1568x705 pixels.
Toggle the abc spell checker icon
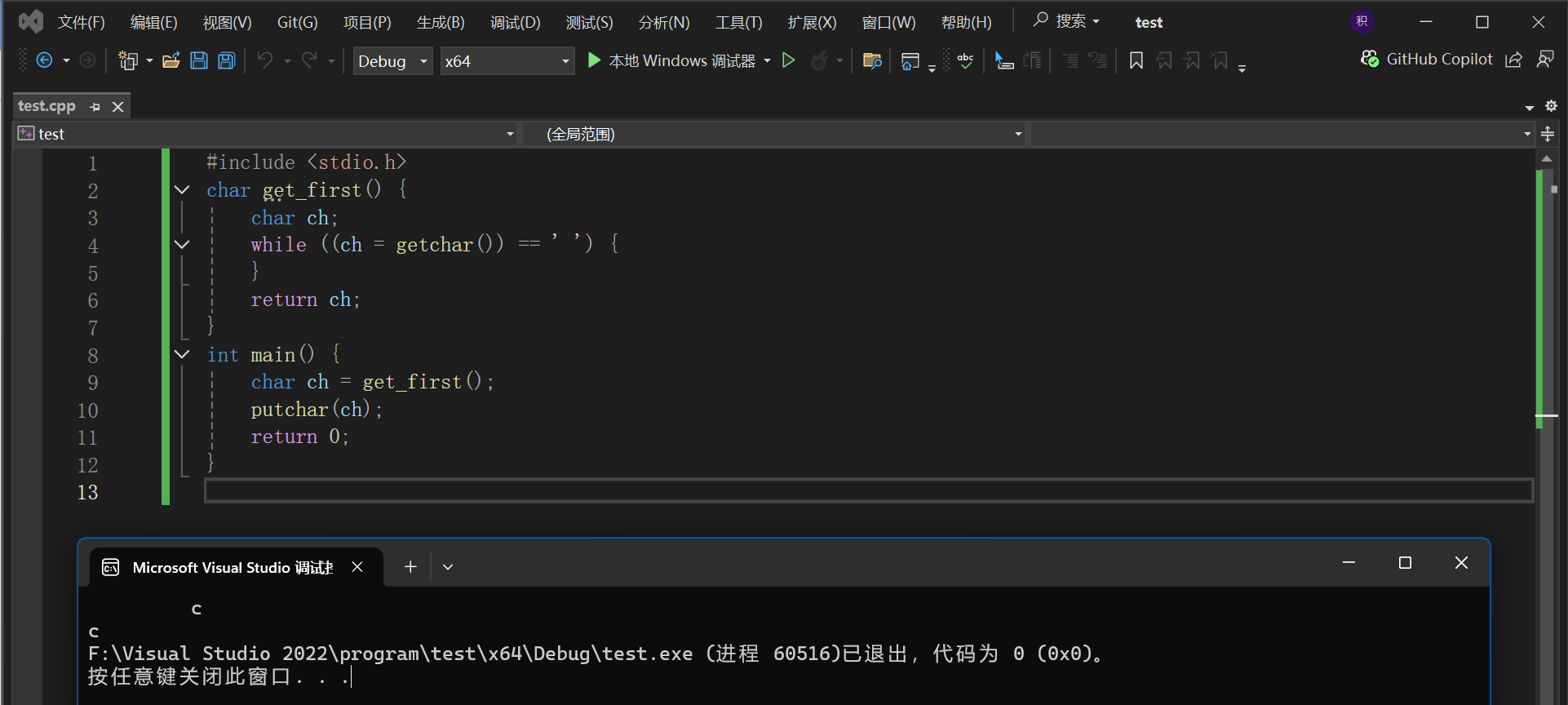click(x=965, y=60)
